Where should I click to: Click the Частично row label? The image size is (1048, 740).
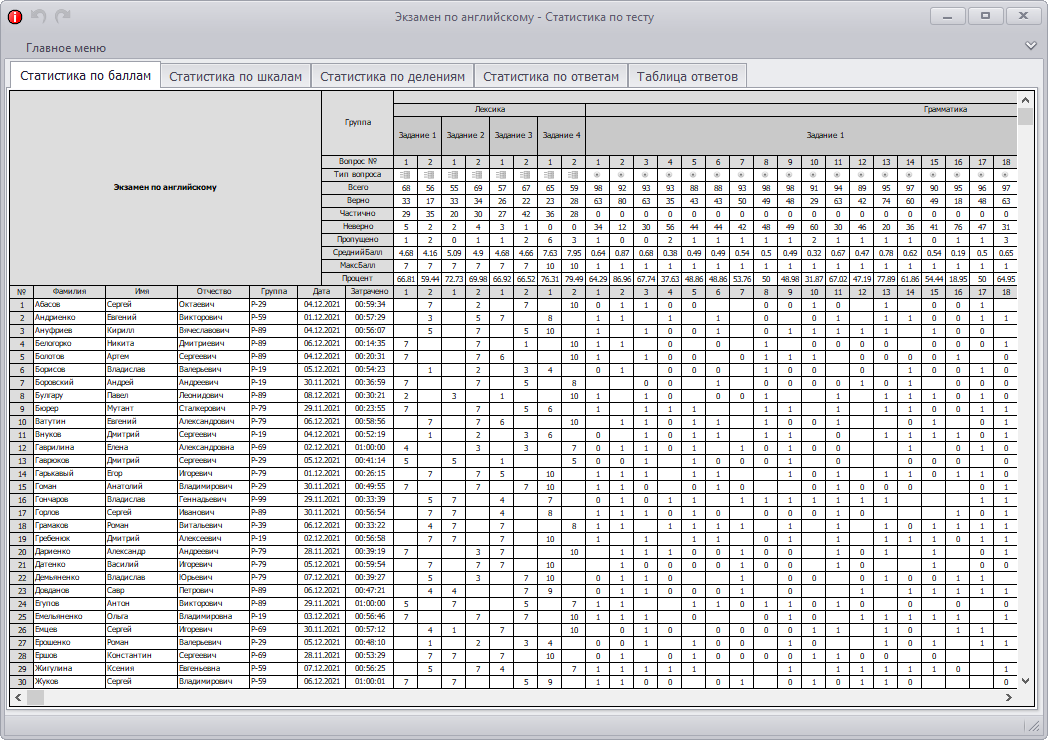point(358,213)
